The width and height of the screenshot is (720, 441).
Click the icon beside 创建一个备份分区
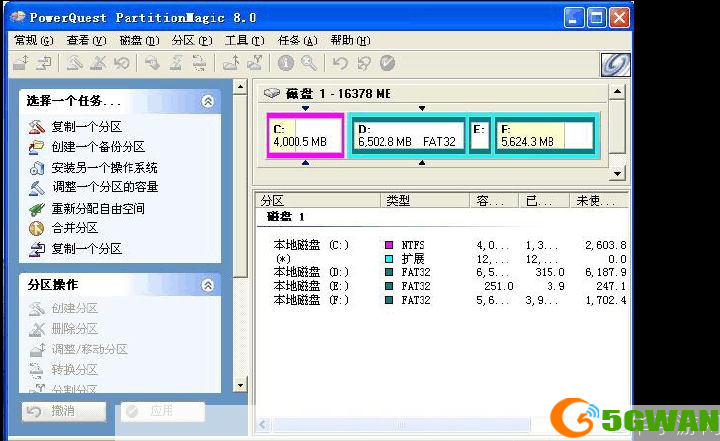coord(36,147)
